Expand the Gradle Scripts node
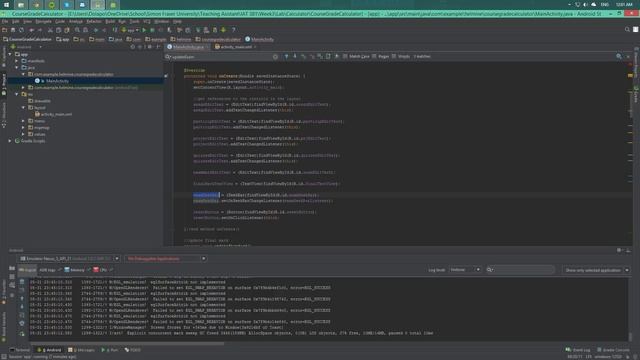This screenshot has height=360, width=640. [x=10, y=141]
